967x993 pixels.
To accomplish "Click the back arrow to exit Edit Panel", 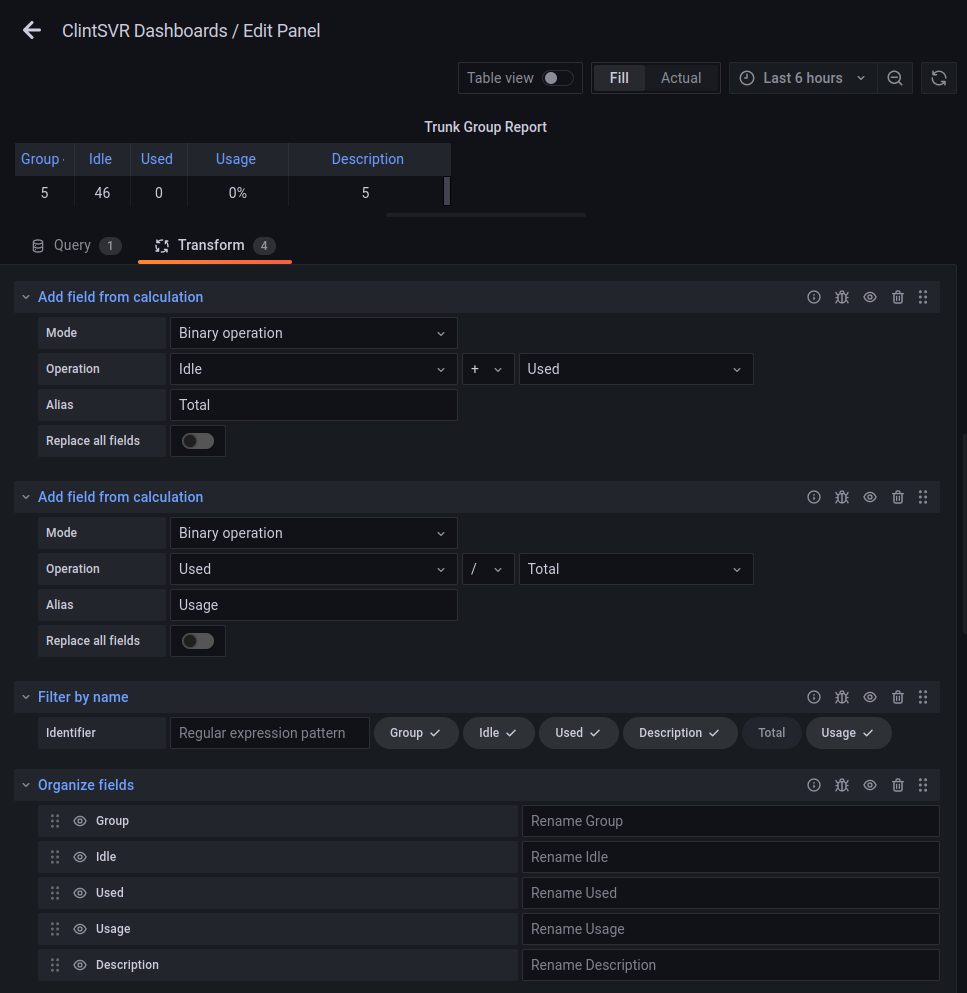I will pos(32,31).
